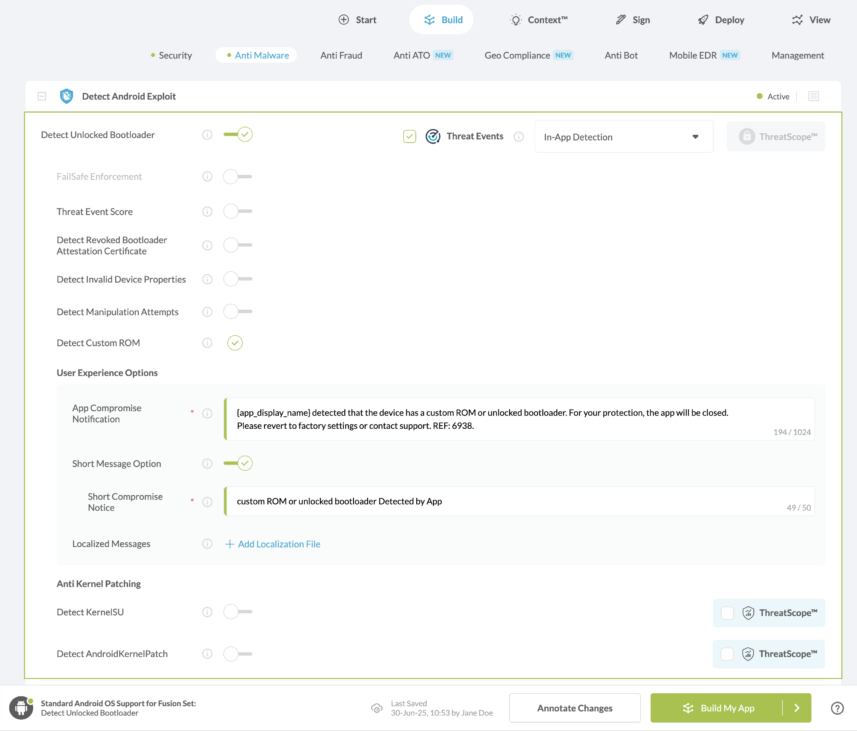Click Add Localization File link
Image resolution: width=857 pixels, height=731 pixels.
click(273, 544)
